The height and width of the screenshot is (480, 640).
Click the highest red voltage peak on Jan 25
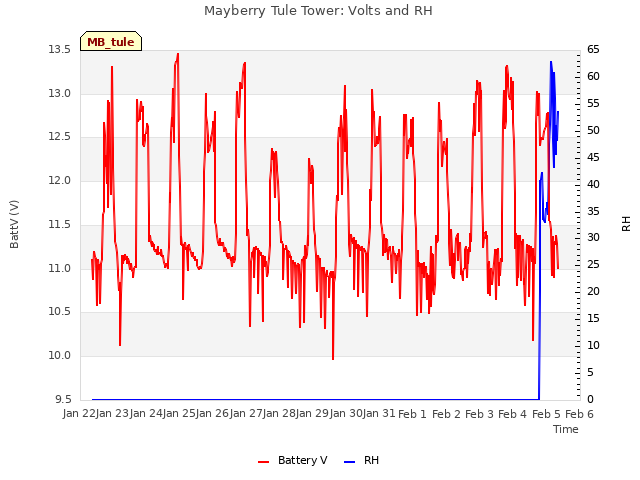pyautogui.click(x=178, y=54)
